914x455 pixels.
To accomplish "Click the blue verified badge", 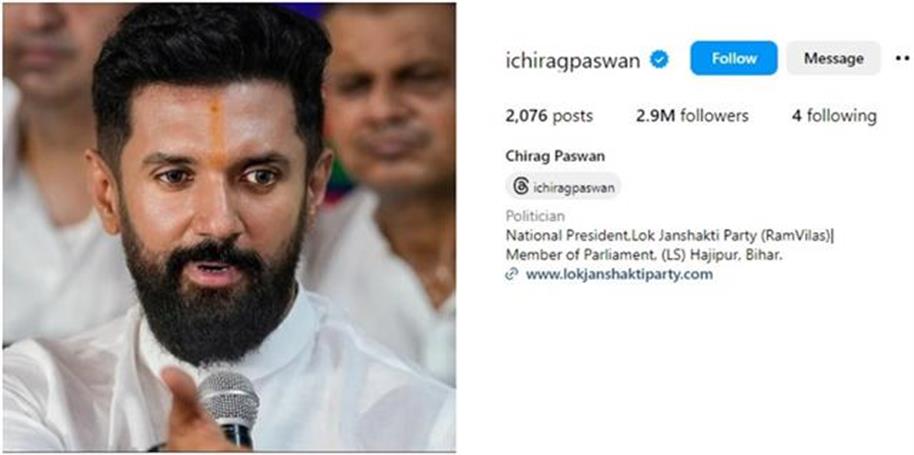I will click(x=659, y=59).
